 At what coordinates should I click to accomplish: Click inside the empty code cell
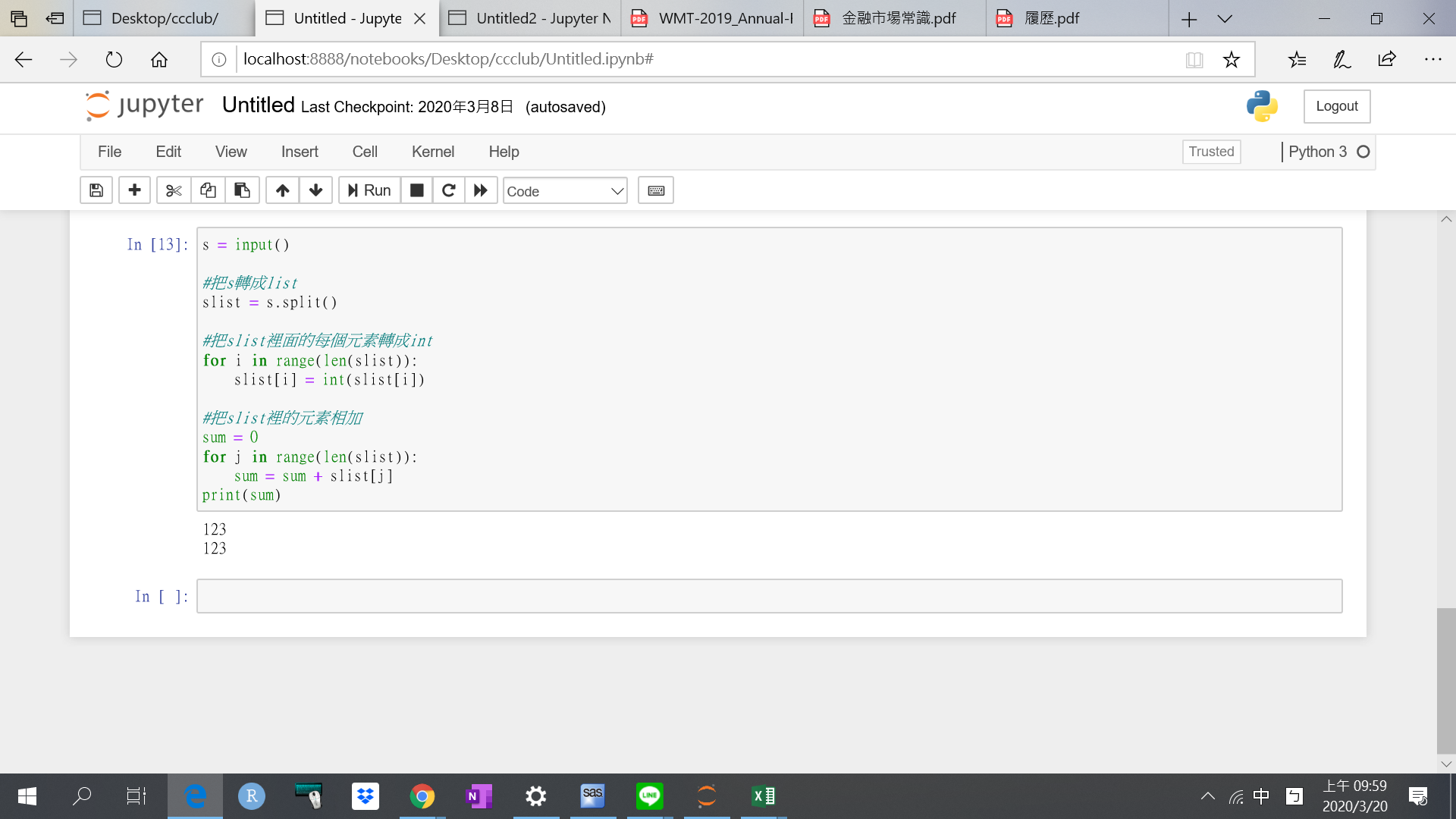[531, 596]
